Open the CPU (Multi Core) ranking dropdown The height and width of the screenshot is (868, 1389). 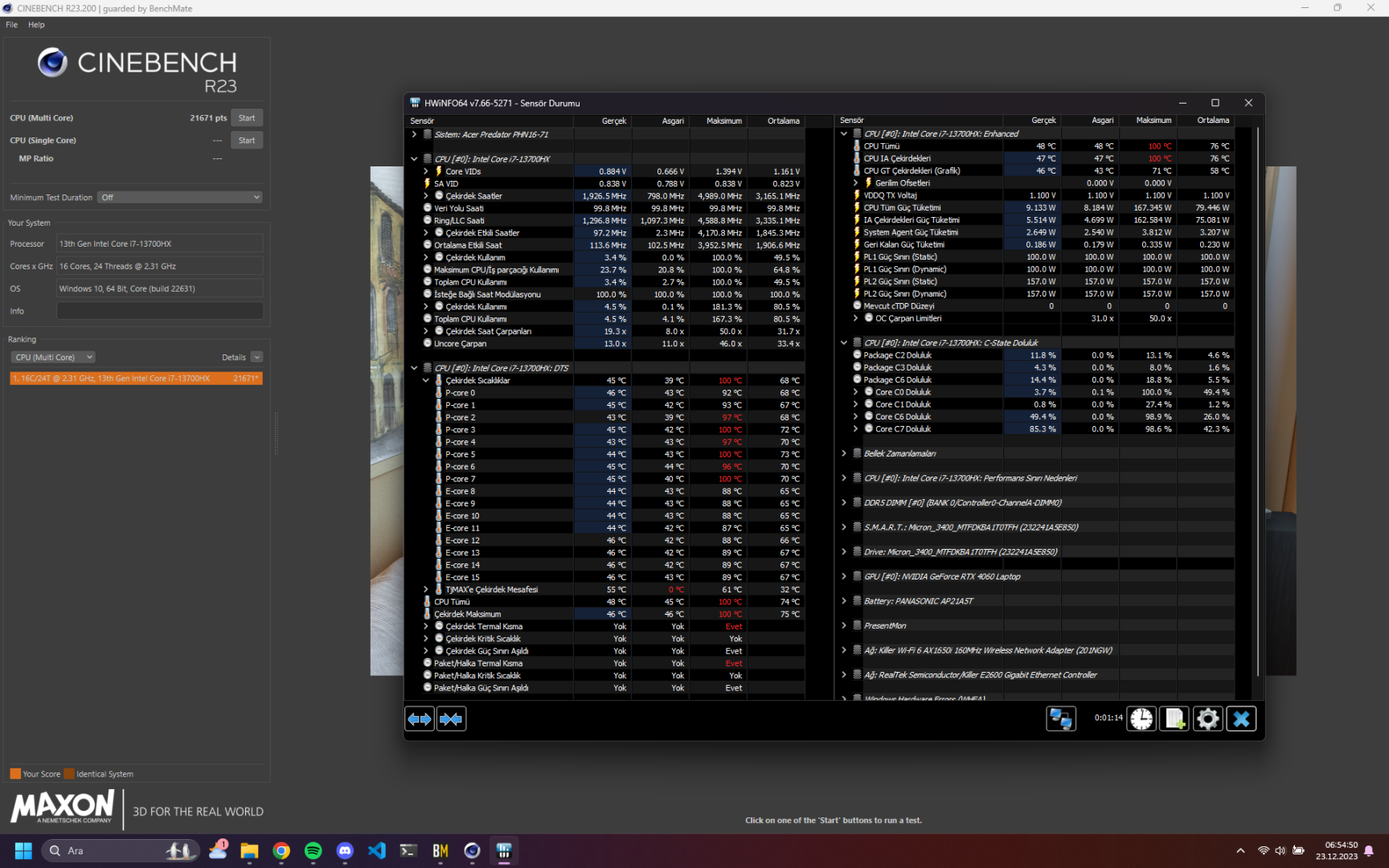click(53, 357)
